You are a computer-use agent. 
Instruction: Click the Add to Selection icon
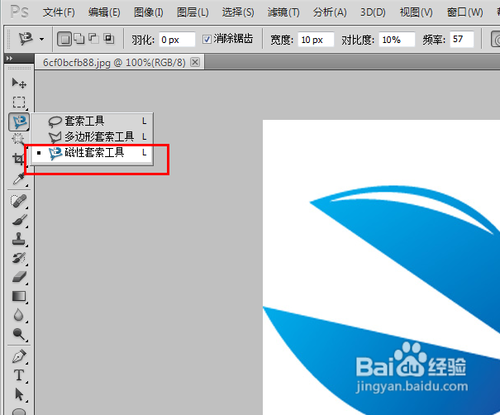[79, 39]
